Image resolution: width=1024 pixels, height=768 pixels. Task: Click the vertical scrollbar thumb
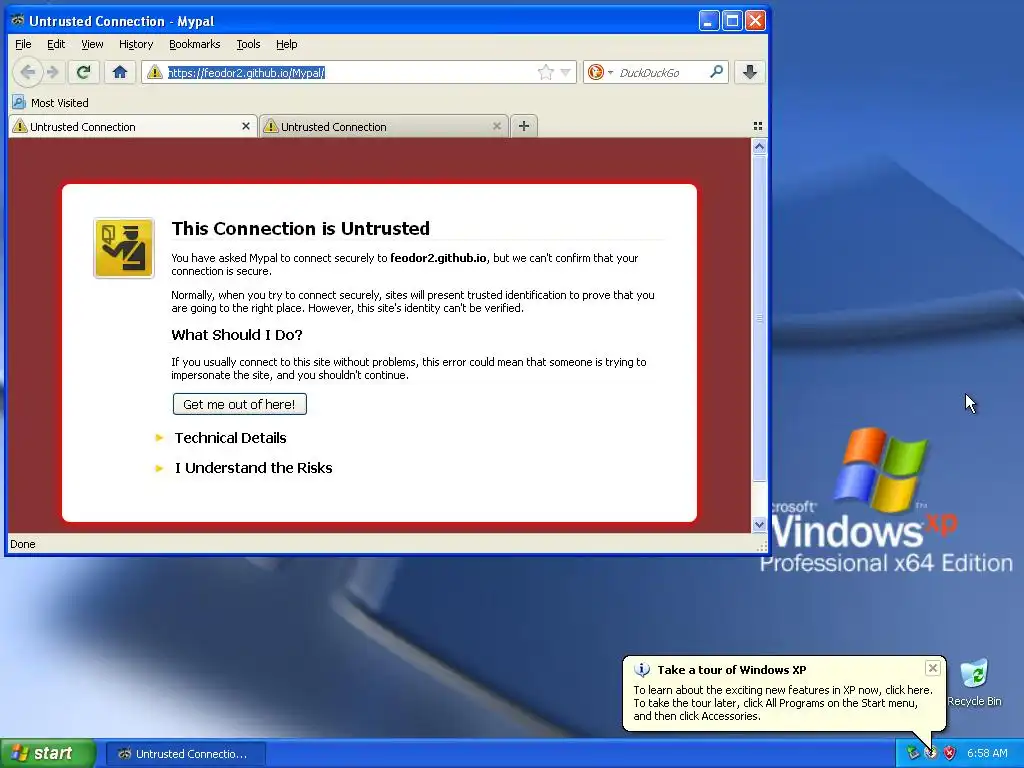[x=759, y=317]
